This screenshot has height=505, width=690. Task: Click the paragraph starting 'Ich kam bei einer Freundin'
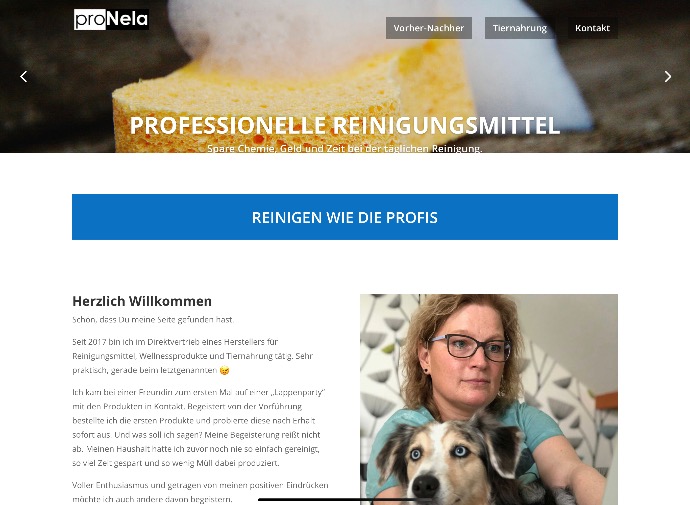197,428
